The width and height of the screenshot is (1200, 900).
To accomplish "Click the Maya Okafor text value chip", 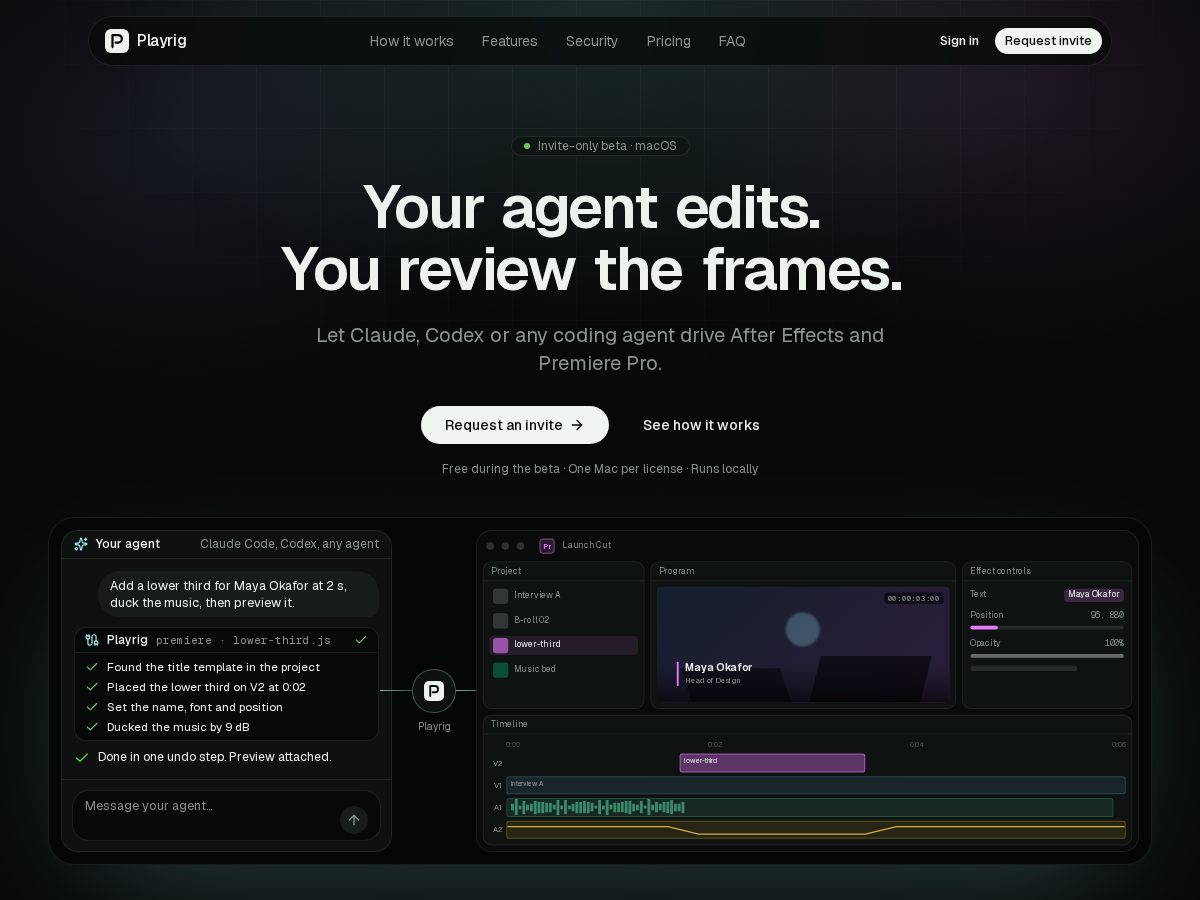I will tap(1094, 594).
